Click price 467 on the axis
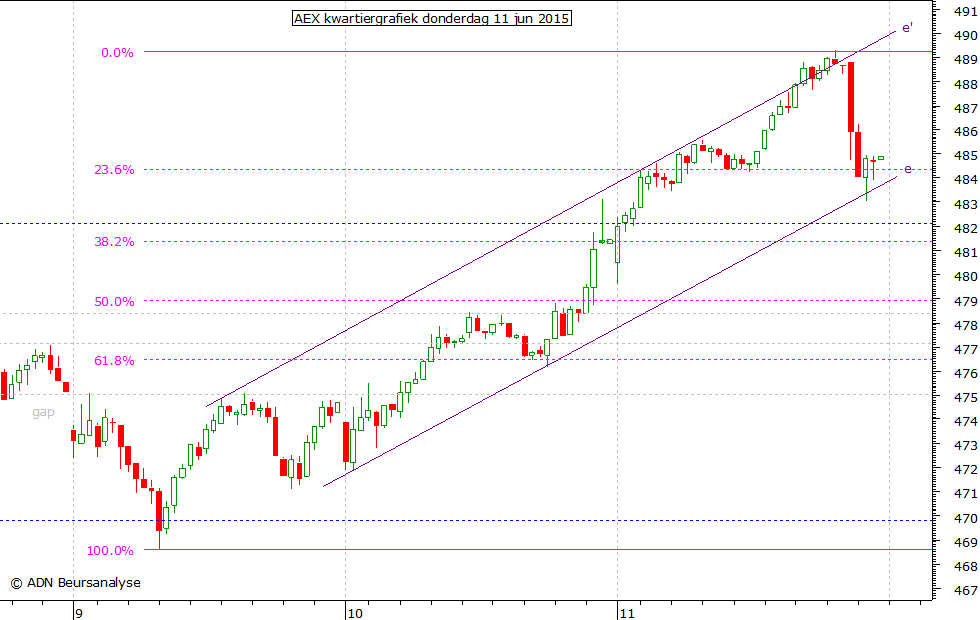The image size is (980, 620). pyautogui.click(x=966, y=590)
